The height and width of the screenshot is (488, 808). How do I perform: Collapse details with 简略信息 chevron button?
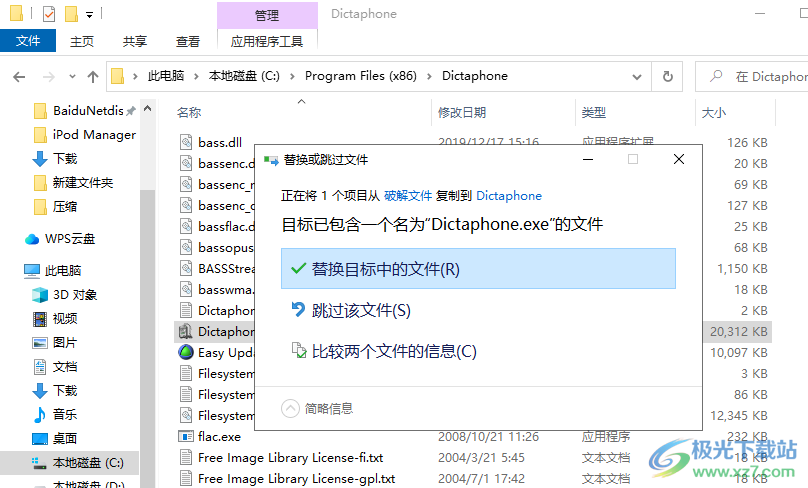290,409
